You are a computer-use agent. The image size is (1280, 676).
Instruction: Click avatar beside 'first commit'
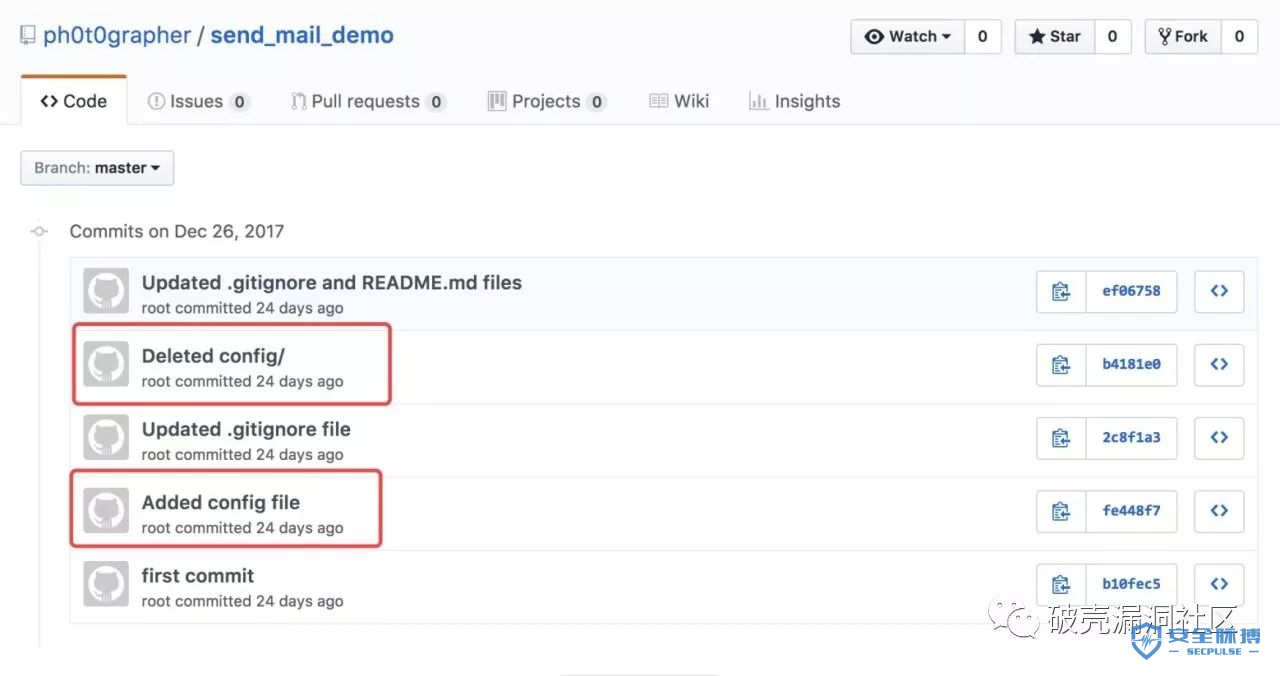click(x=106, y=584)
